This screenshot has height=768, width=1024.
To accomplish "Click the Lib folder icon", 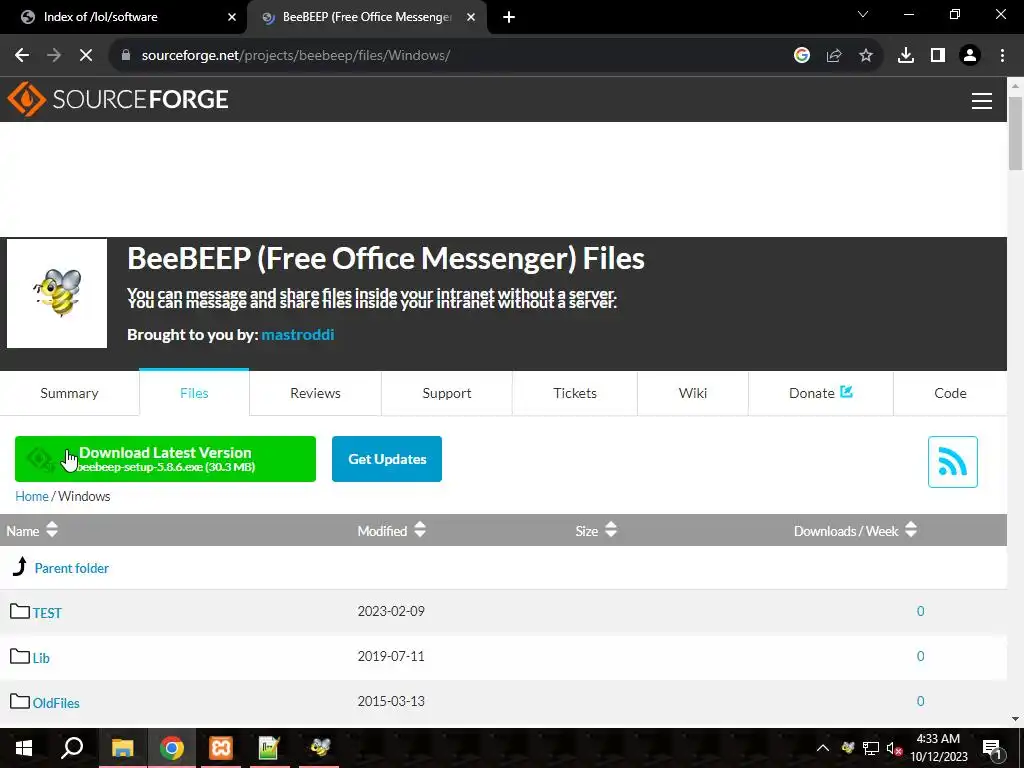I will coord(20,656).
